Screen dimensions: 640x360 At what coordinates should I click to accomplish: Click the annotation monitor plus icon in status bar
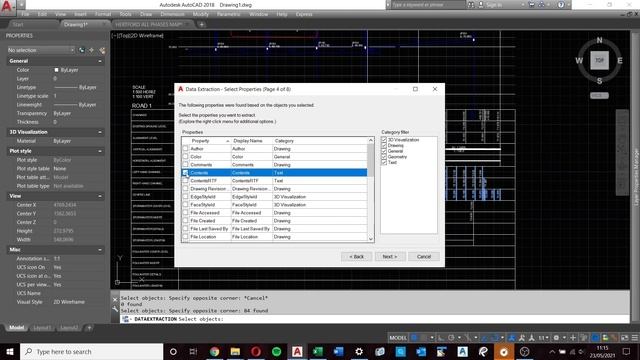point(573,338)
